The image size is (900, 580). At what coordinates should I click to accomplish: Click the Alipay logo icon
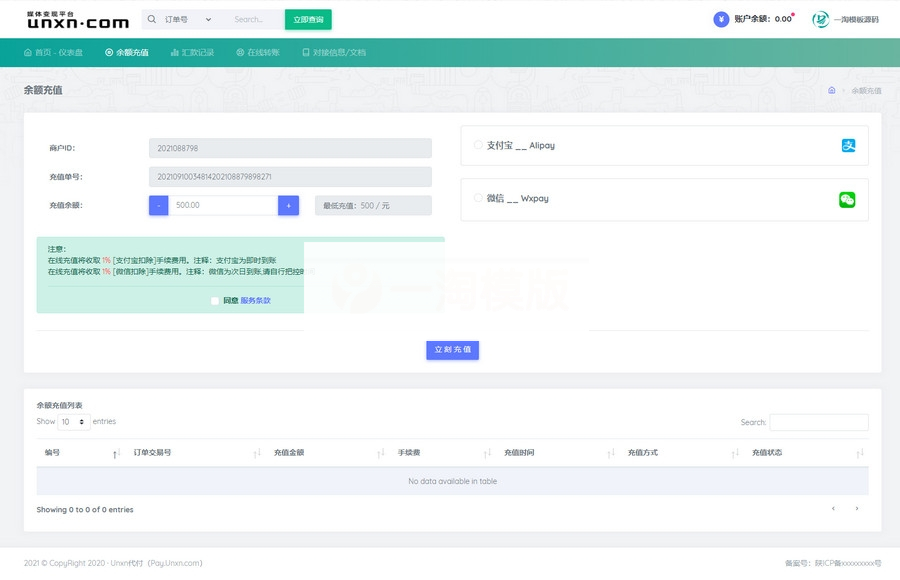(848, 145)
